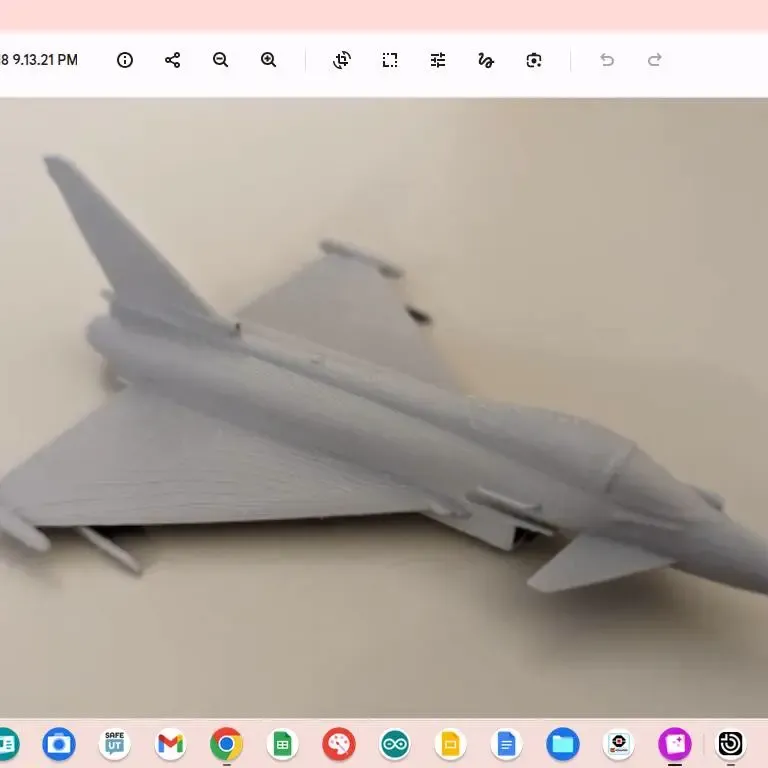The height and width of the screenshot is (768, 768).
Task: Click the fighter jet model image
Action: coord(384,408)
